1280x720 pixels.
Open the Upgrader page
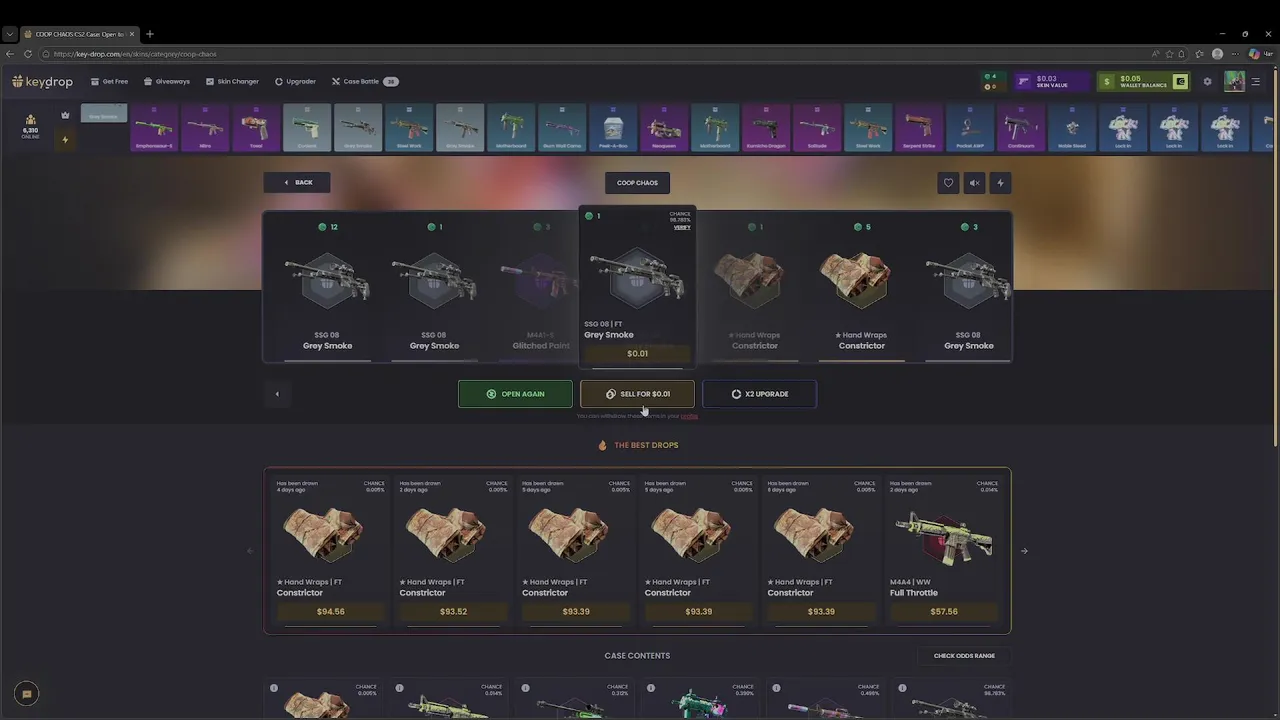pyautogui.click(x=295, y=81)
